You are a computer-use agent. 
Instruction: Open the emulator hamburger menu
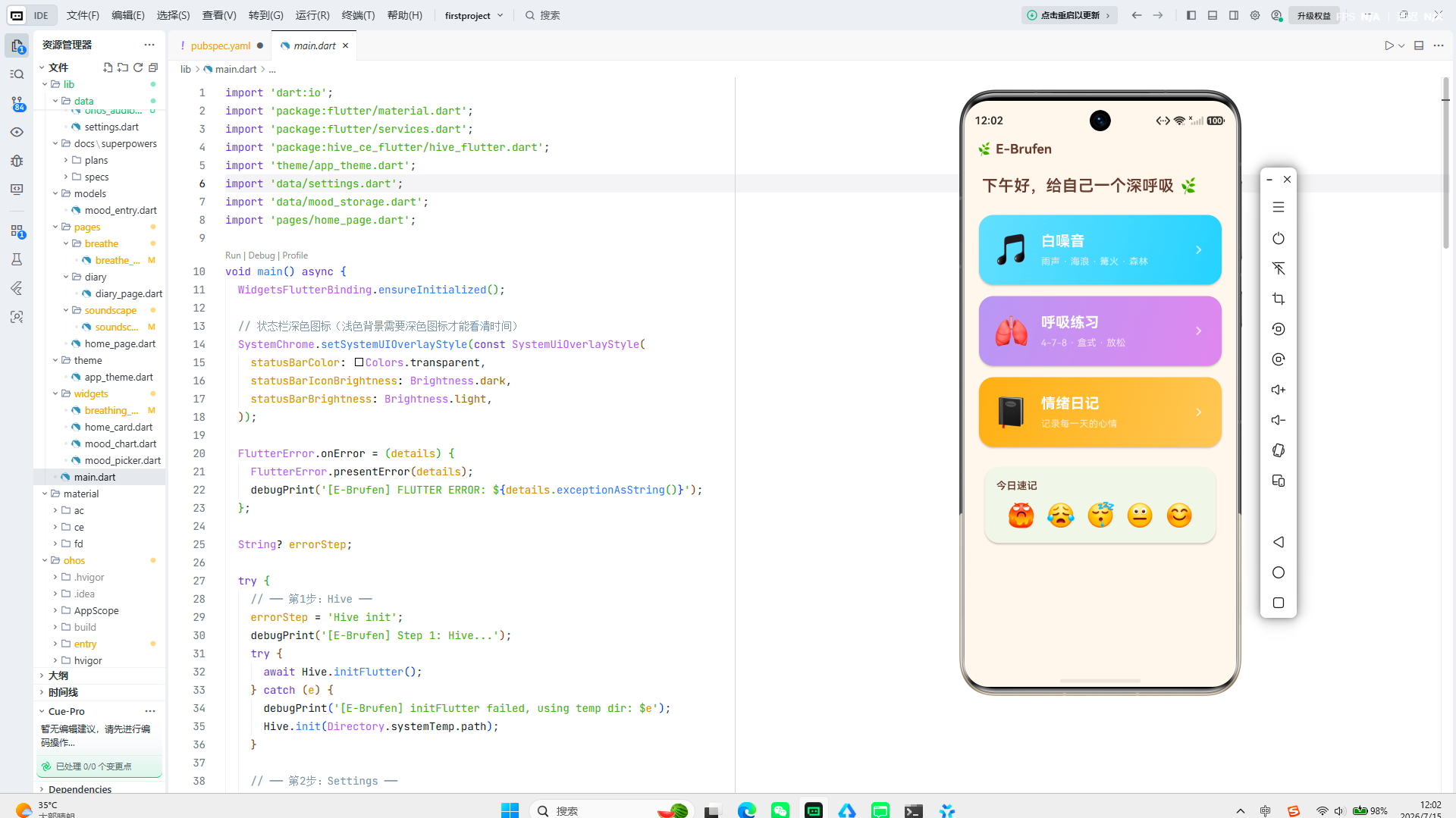click(1279, 207)
